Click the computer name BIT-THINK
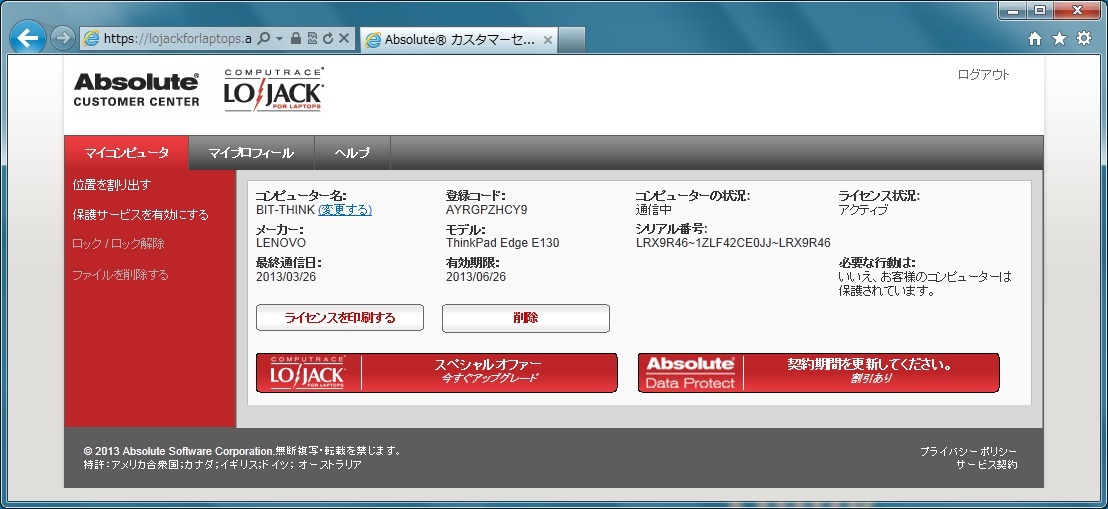Screen dimensions: 1108x509 (x=285, y=210)
